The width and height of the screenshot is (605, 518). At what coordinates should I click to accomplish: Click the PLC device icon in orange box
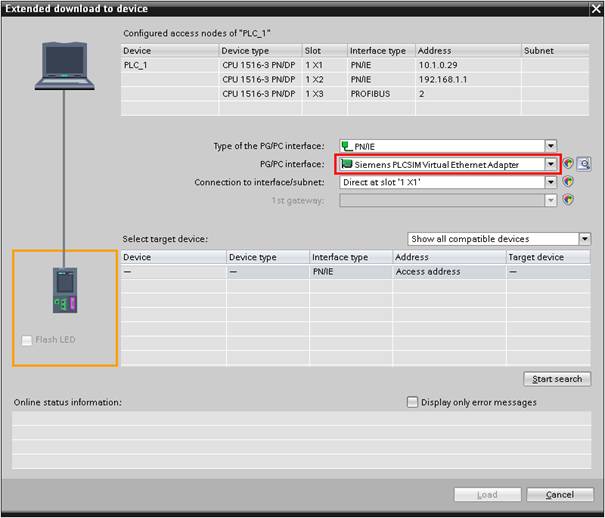[x=64, y=291]
